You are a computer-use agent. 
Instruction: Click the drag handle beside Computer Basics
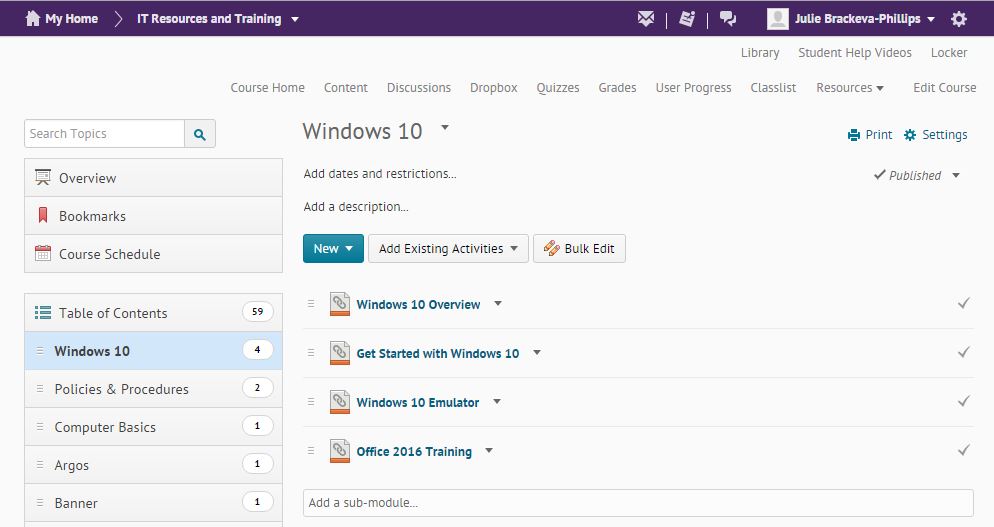point(40,427)
